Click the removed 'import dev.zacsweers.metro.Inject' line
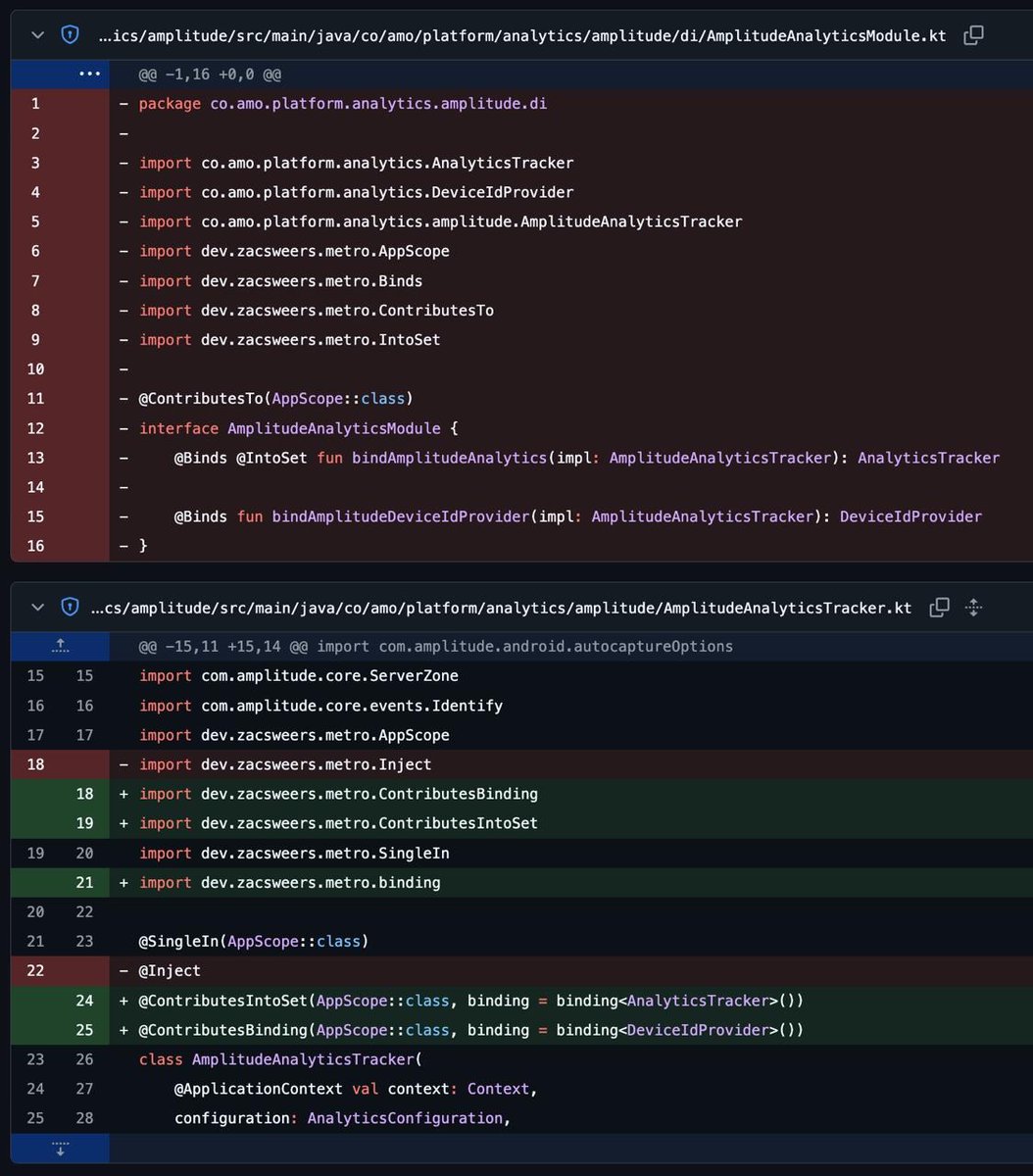Screen dimensions: 1033x1176 pos(284,764)
